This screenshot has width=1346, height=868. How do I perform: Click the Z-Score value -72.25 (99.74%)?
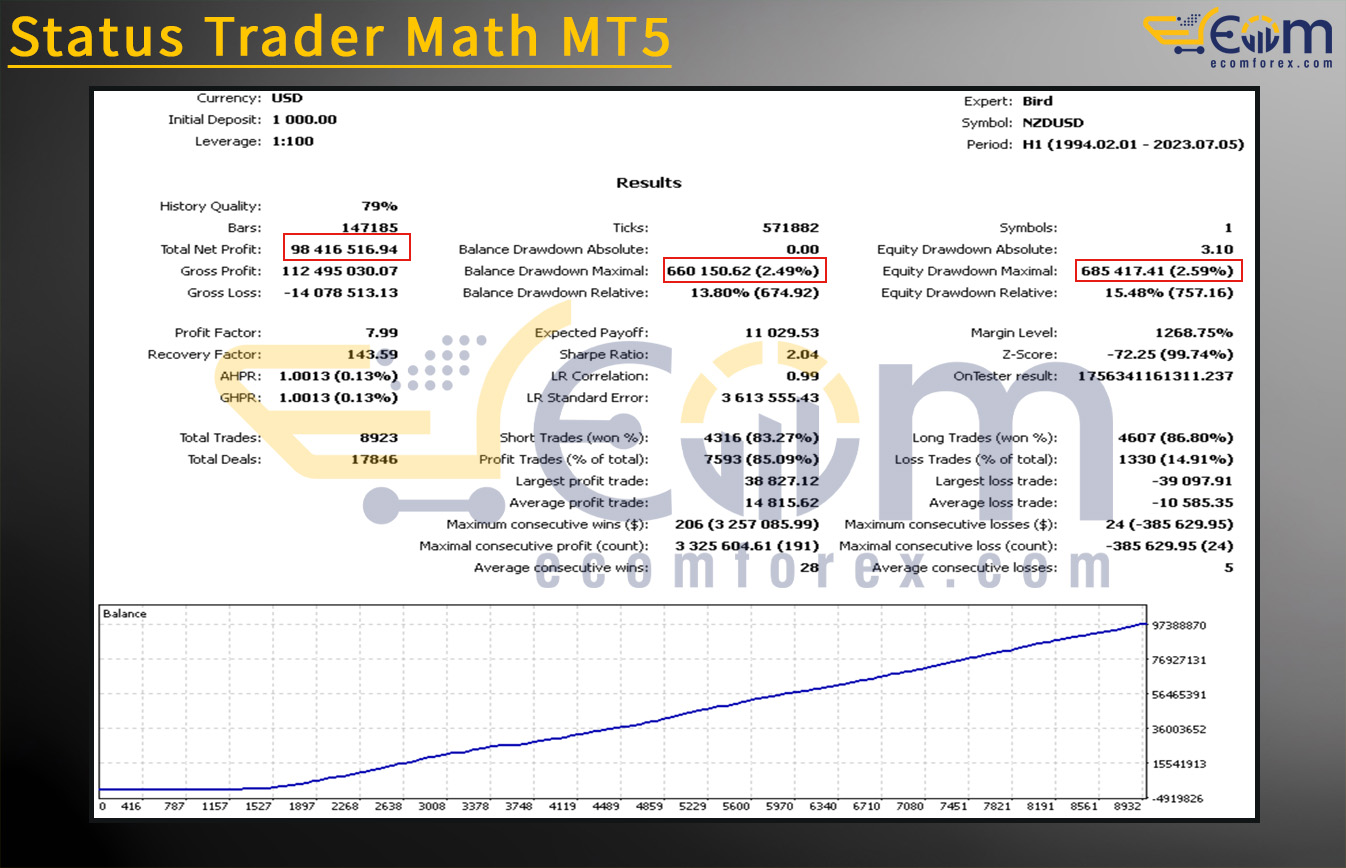(x=1171, y=354)
